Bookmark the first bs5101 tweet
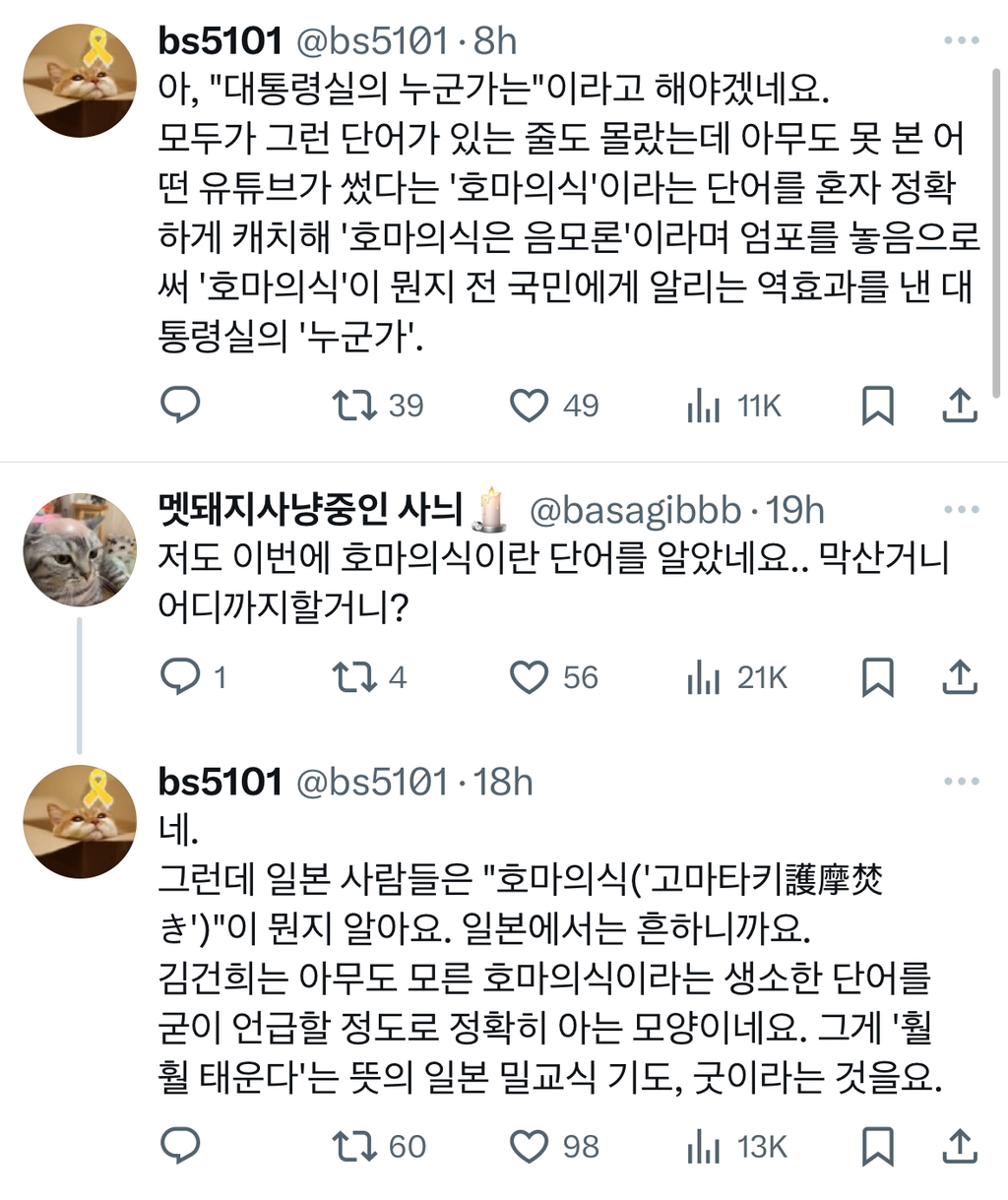The image size is (1008, 1200). coord(877,405)
